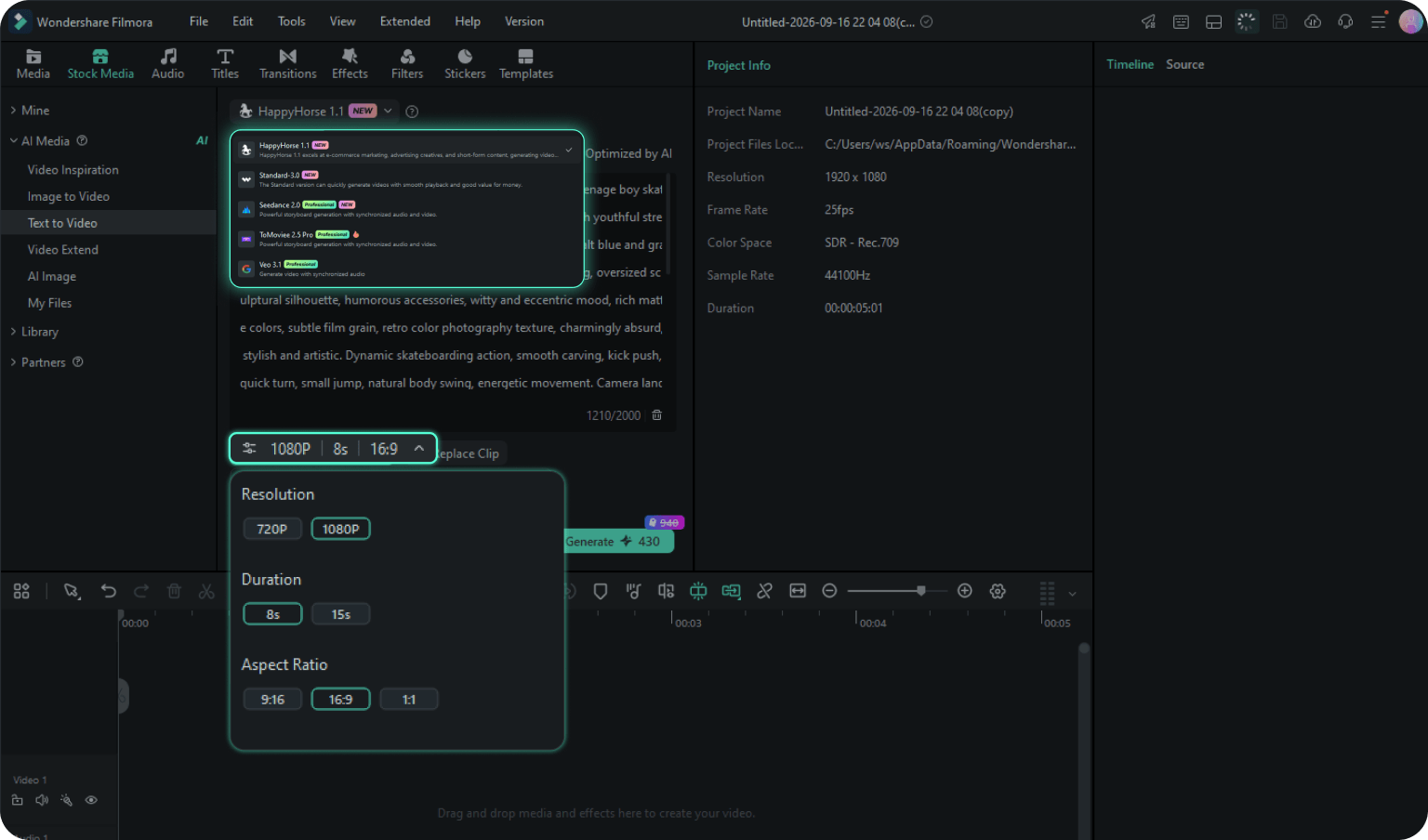1428x840 pixels.
Task: Open AI Image in sidebar
Action: [x=52, y=277]
